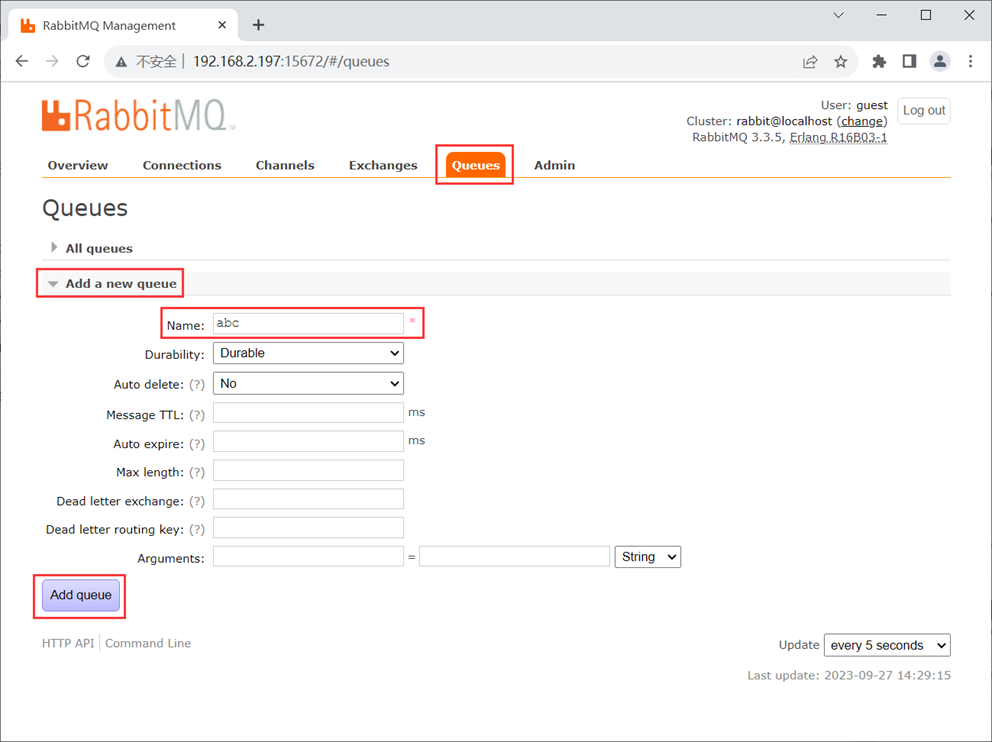Show help for Auto expire

tap(197, 444)
